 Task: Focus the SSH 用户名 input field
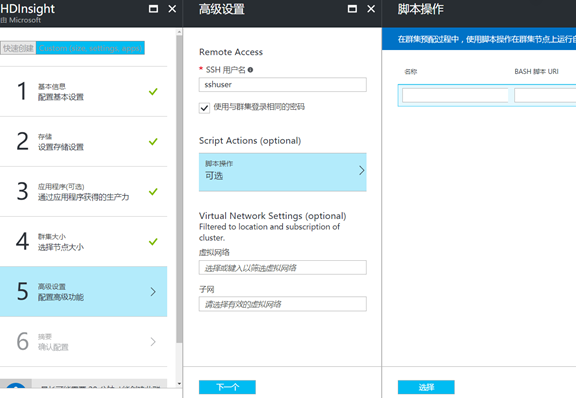pyautogui.click(x=282, y=85)
